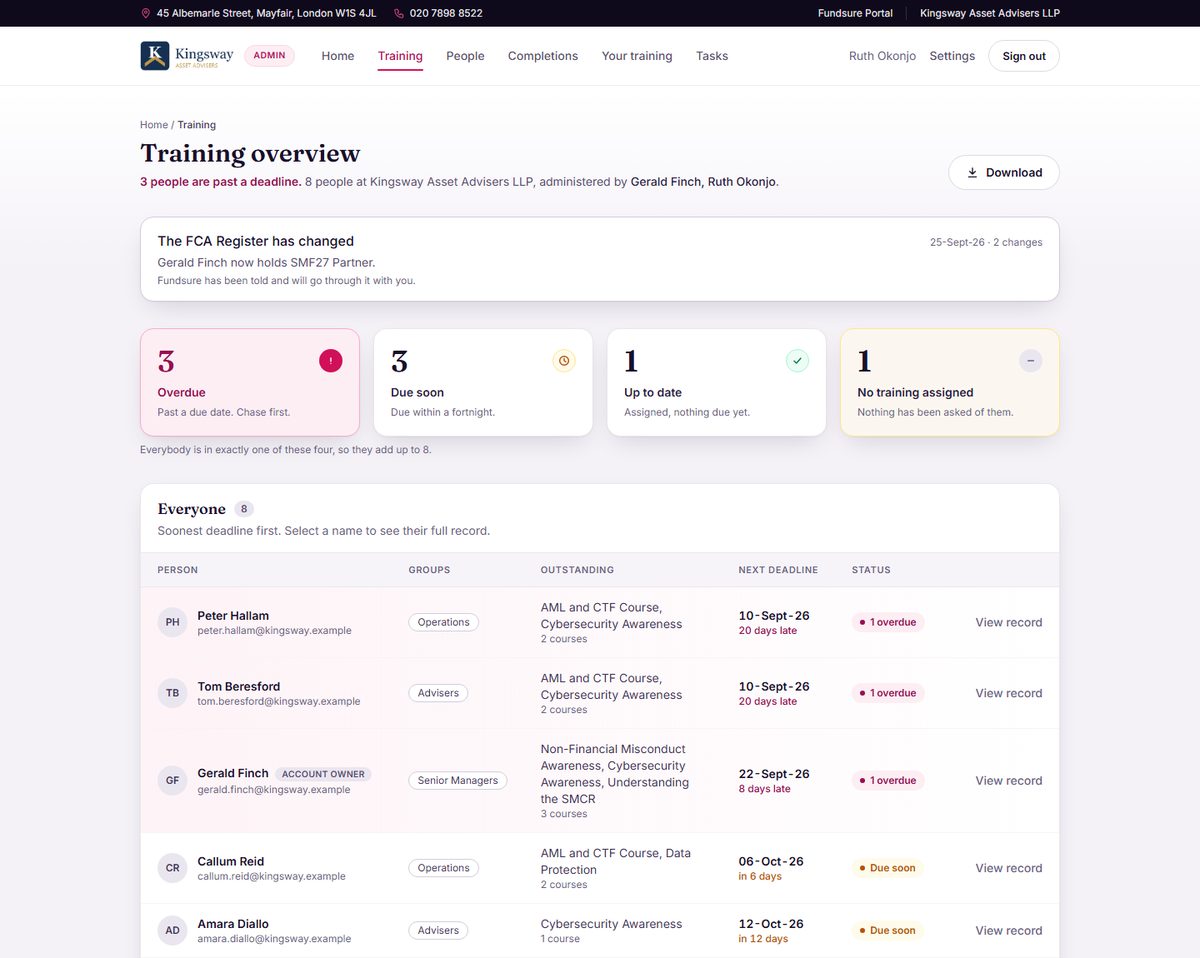Image resolution: width=1200 pixels, height=958 pixels.
Task: Open the FCA Register has changed notice
Action: click(600, 259)
